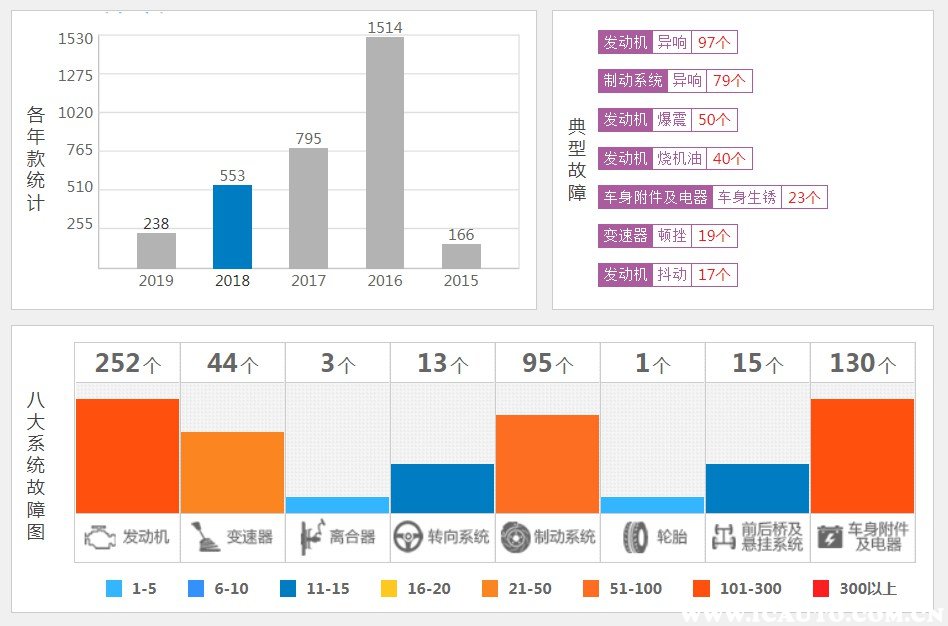Image resolution: width=948 pixels, height=626 pixels.
Task: Click the yellow 16-20 legend swatch
Action: pyautogui.click(x=389, y=589)
